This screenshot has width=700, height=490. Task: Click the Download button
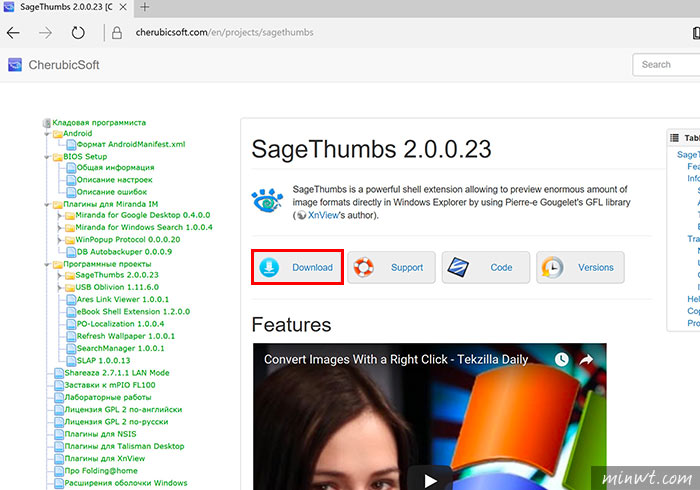coord(297,267)
